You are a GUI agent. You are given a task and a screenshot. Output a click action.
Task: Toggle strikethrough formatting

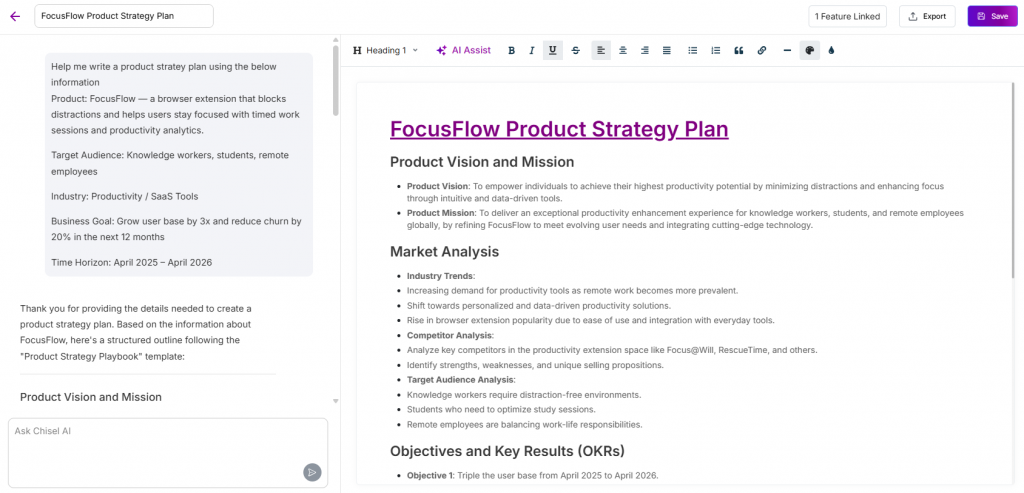point(575,50)
